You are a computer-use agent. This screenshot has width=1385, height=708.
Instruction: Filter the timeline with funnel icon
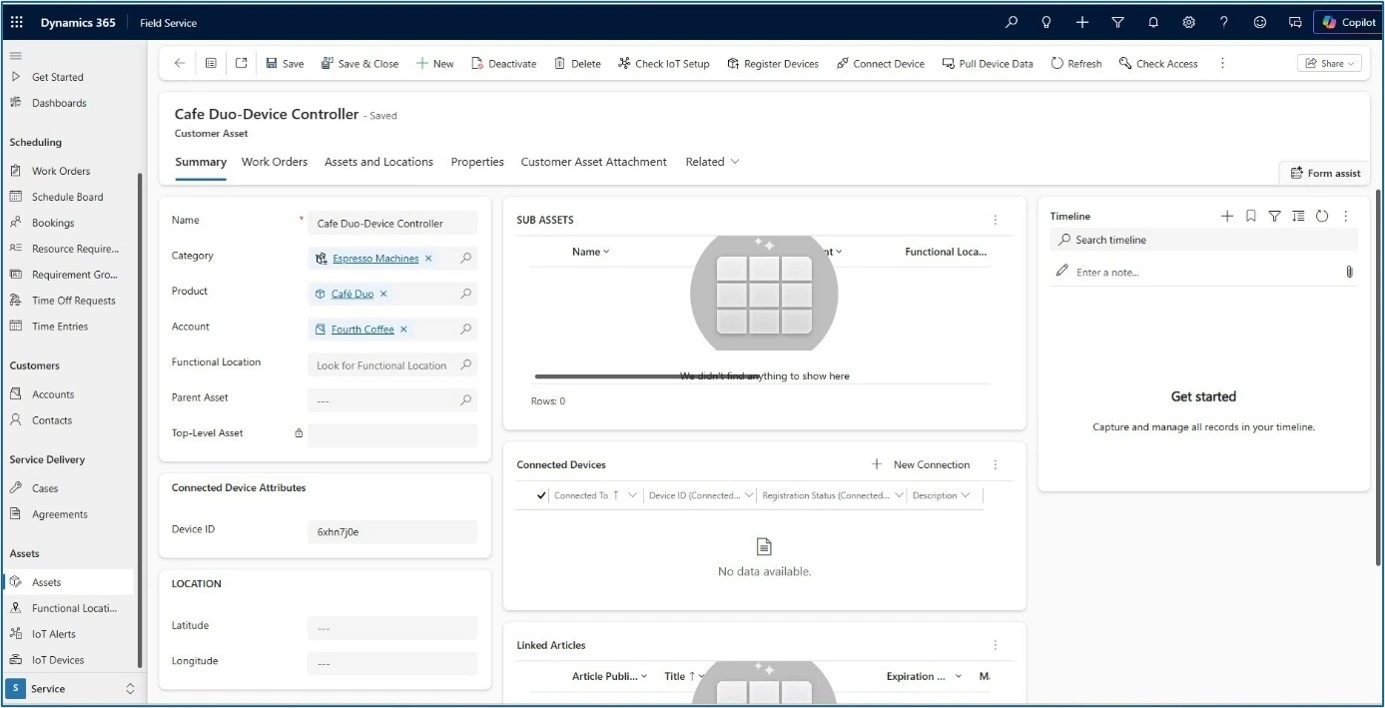(1275, 216)
